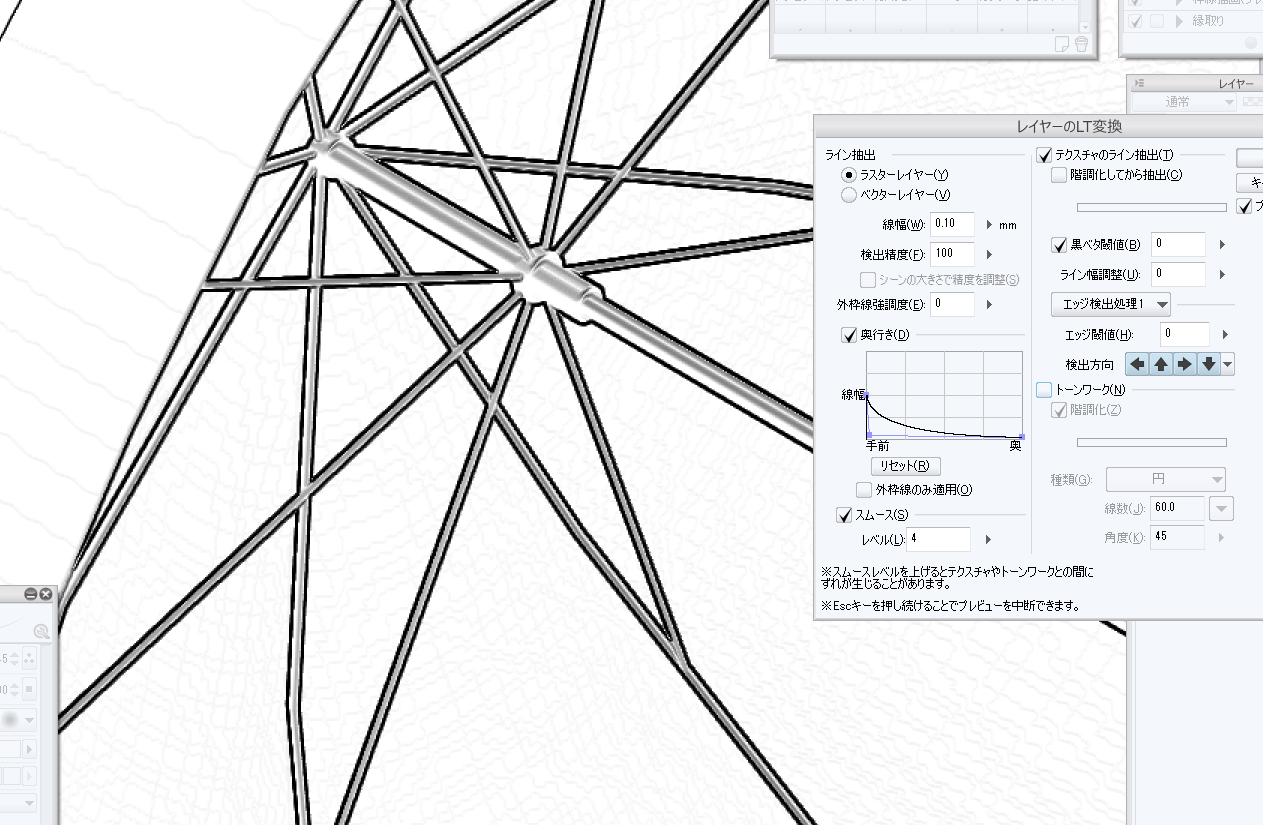
Task: Click the top panel scroll down arrow
Action: tap(1086, 26)
